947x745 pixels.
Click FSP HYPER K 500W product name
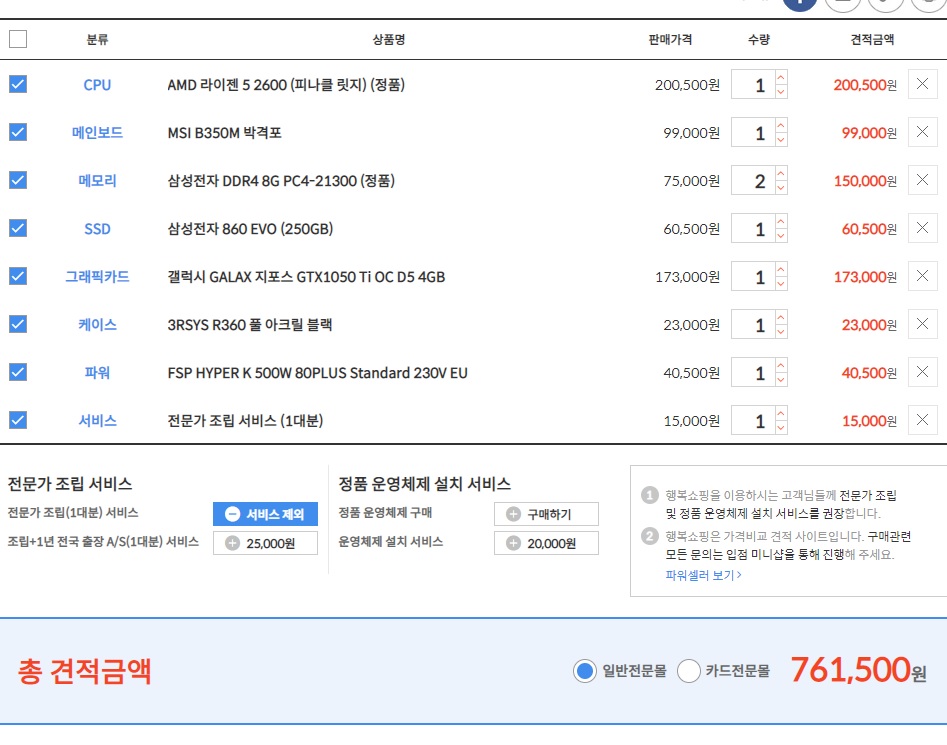(x=317, y=372)
